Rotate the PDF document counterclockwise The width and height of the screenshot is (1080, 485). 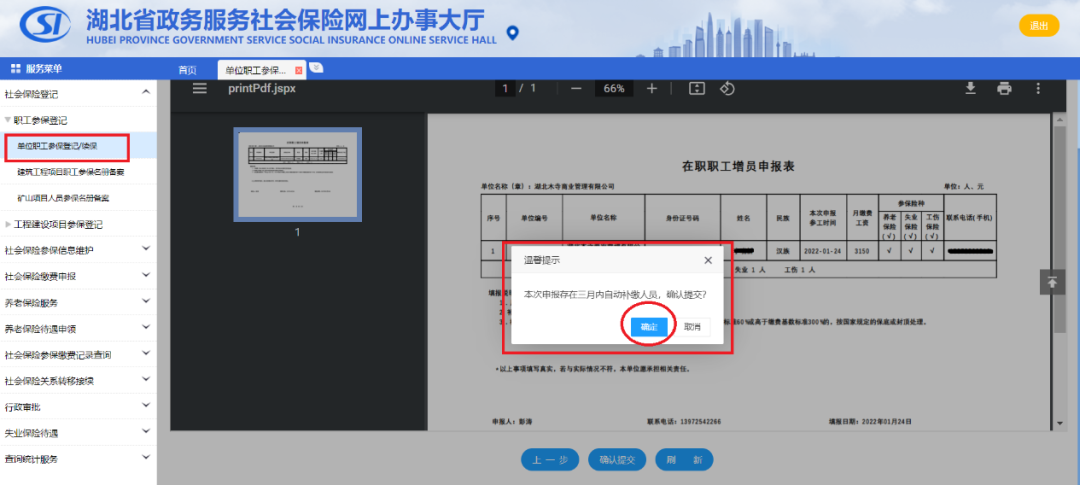coord(727,88)
